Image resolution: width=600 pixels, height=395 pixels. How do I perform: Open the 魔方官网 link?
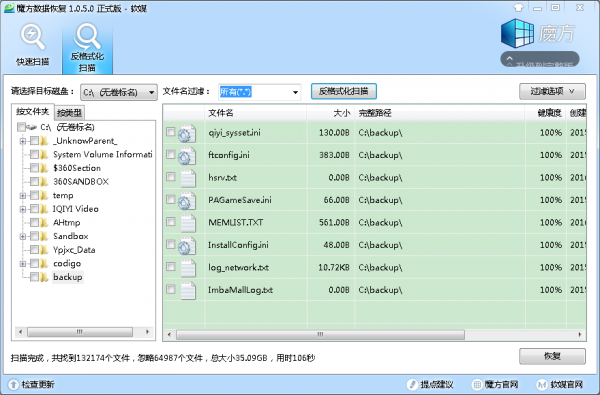tap(501, 384)
